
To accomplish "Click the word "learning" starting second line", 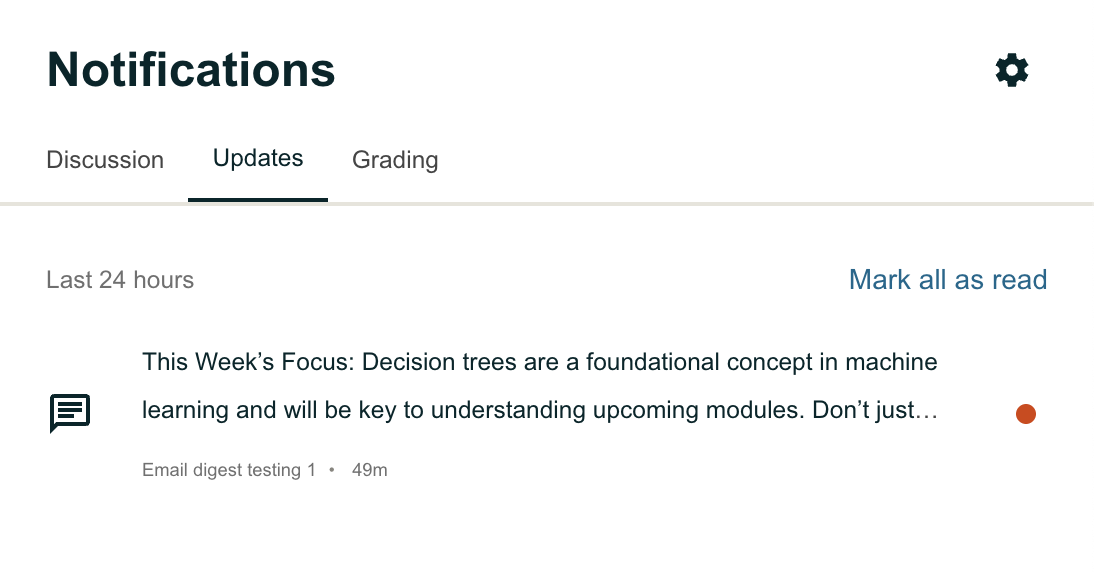I will [184, 410].
